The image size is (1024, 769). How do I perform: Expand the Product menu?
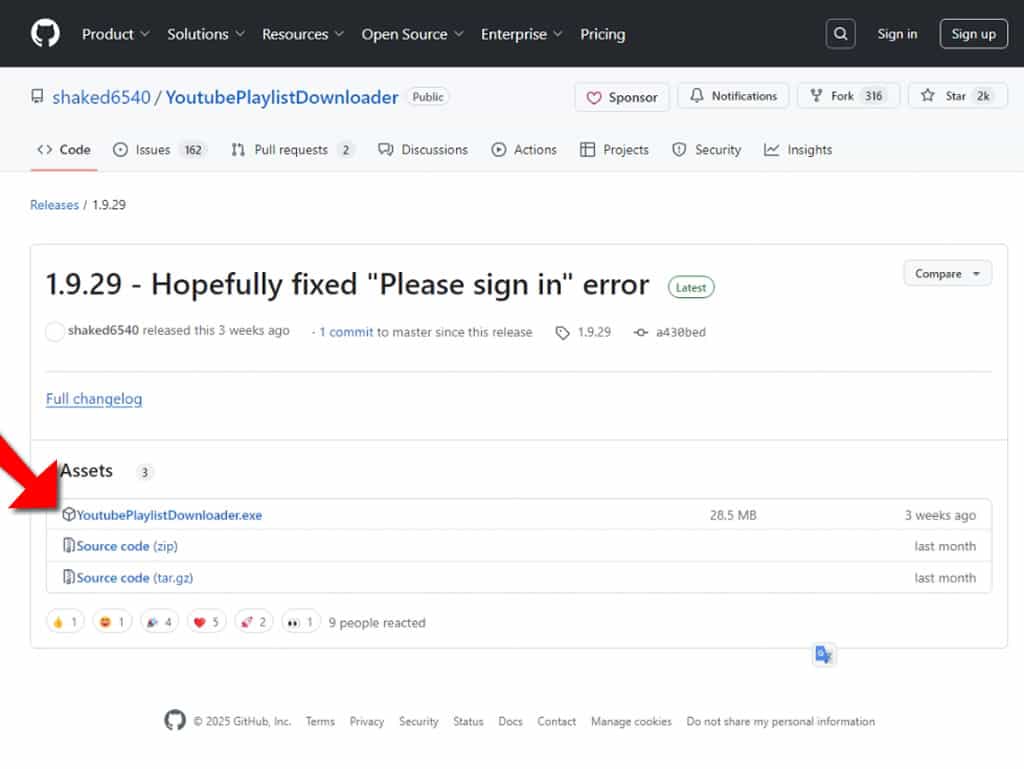point(116,34)
